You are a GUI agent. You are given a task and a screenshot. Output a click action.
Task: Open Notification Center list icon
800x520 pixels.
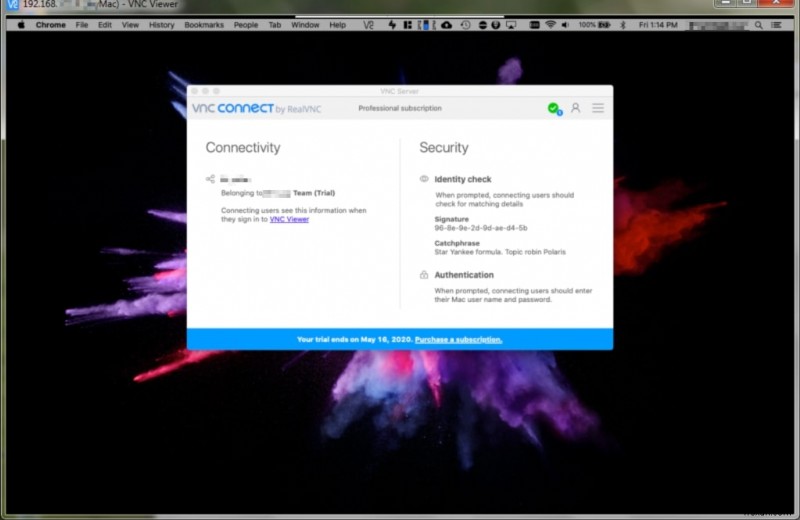(x=777, y=24)
